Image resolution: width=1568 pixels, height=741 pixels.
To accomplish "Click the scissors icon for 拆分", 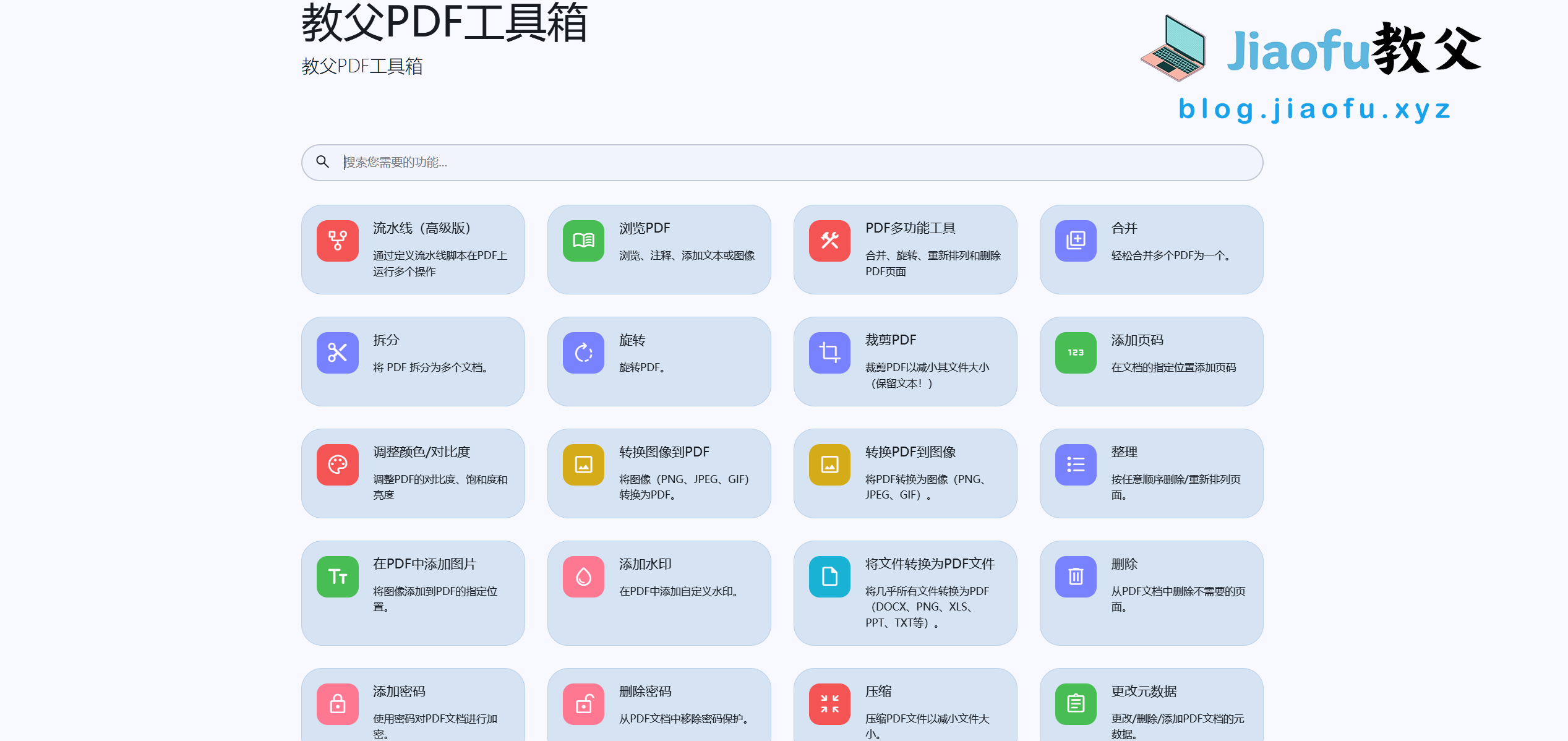I will tap(337, 353).
